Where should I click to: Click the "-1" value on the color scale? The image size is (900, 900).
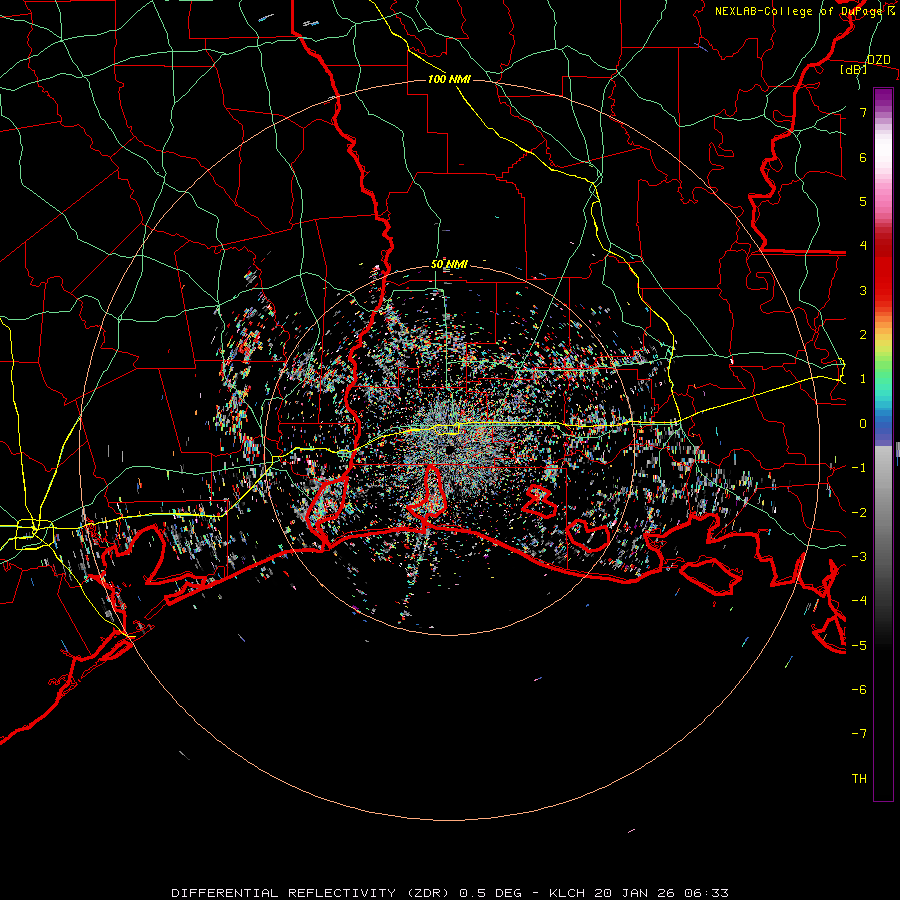coord(859,468)
